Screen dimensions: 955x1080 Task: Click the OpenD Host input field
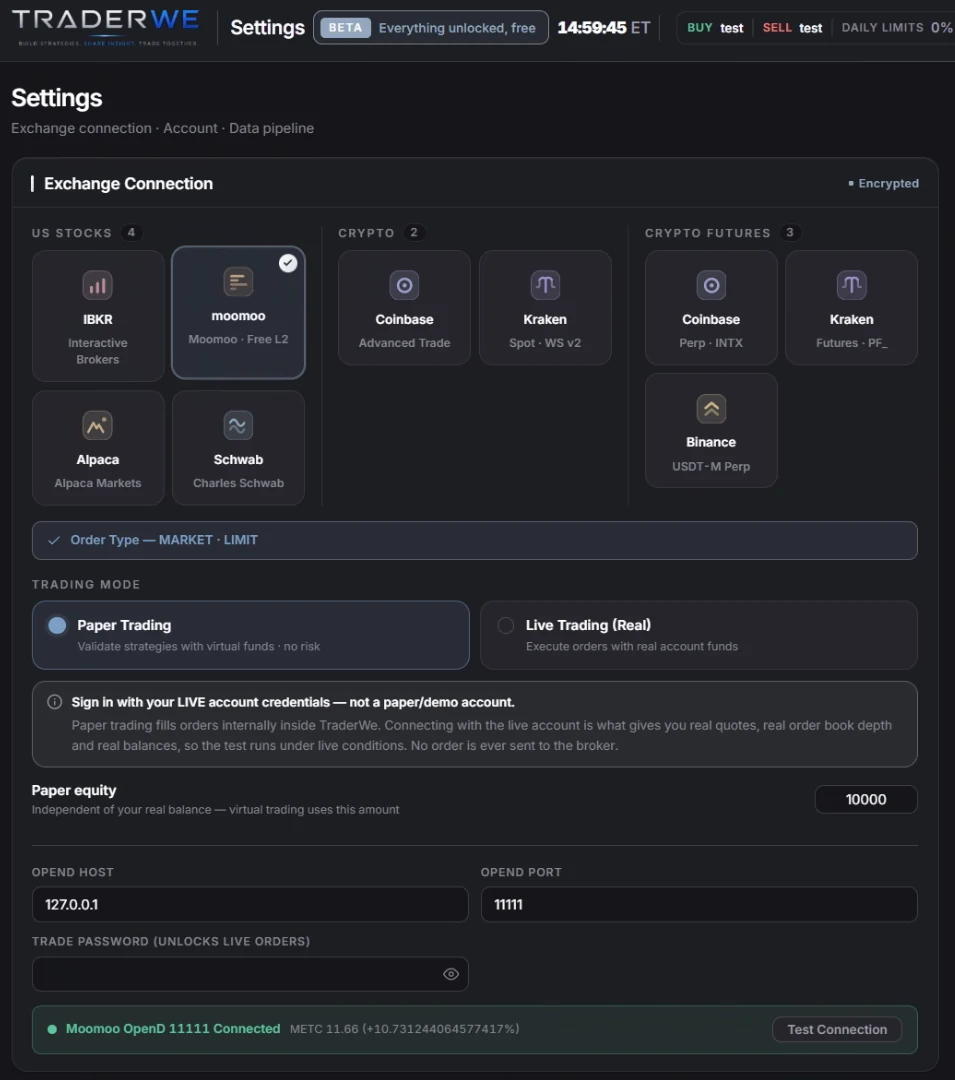click(x=251, y=904)
